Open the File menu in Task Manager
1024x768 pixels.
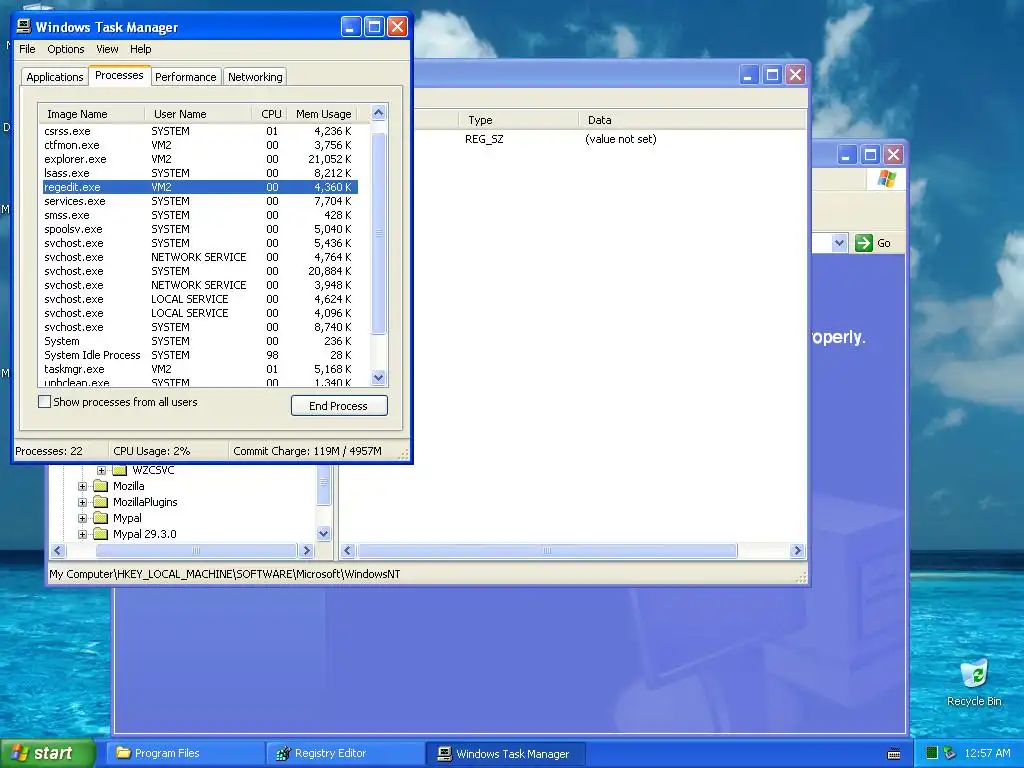tap(27, 49)
